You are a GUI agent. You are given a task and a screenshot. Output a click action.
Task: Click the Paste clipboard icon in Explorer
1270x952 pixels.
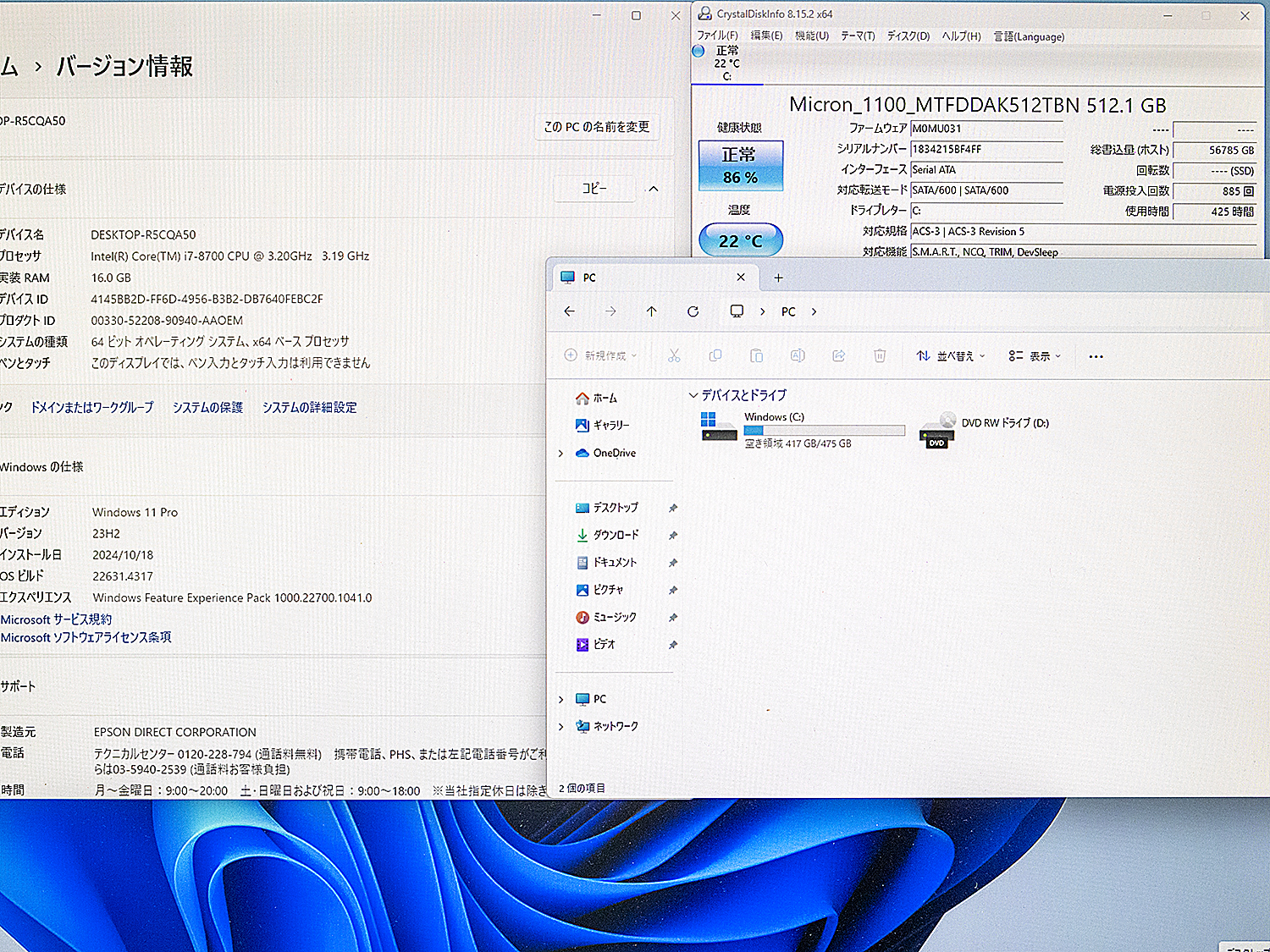756,356
